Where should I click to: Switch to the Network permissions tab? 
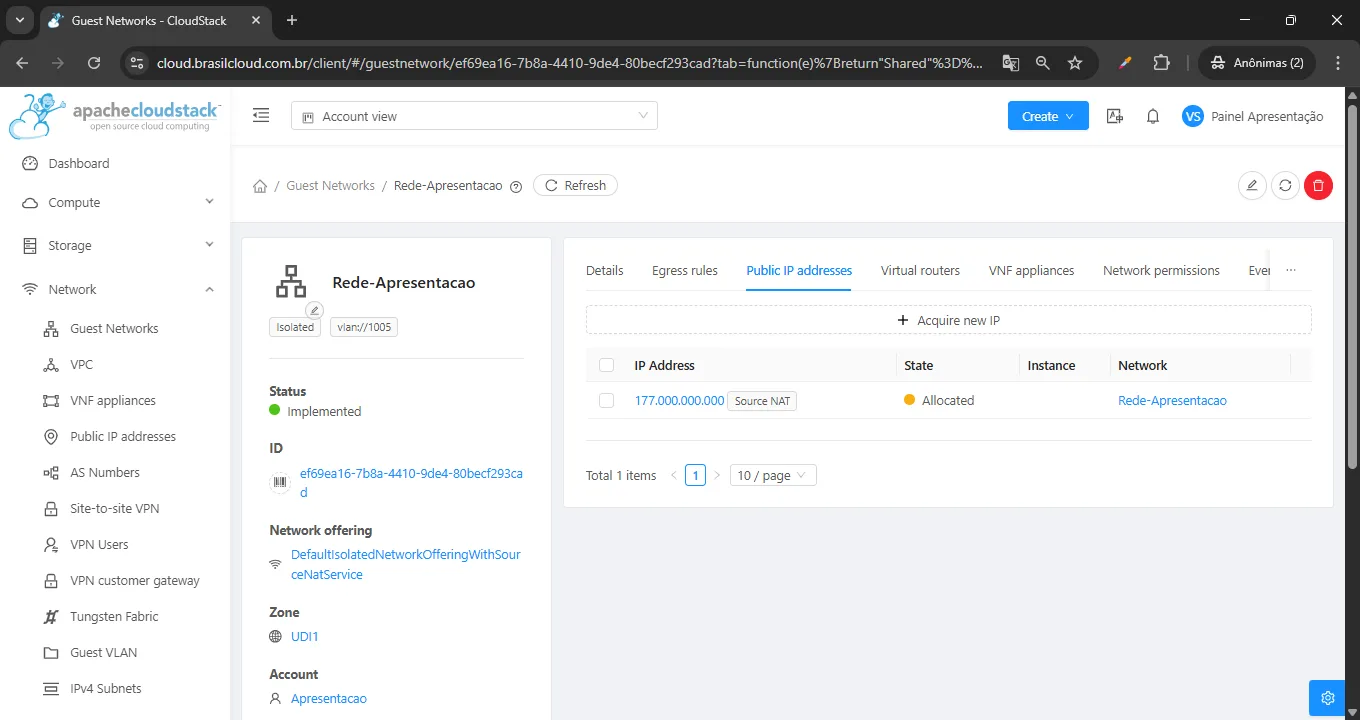[x=1161, y=270]
